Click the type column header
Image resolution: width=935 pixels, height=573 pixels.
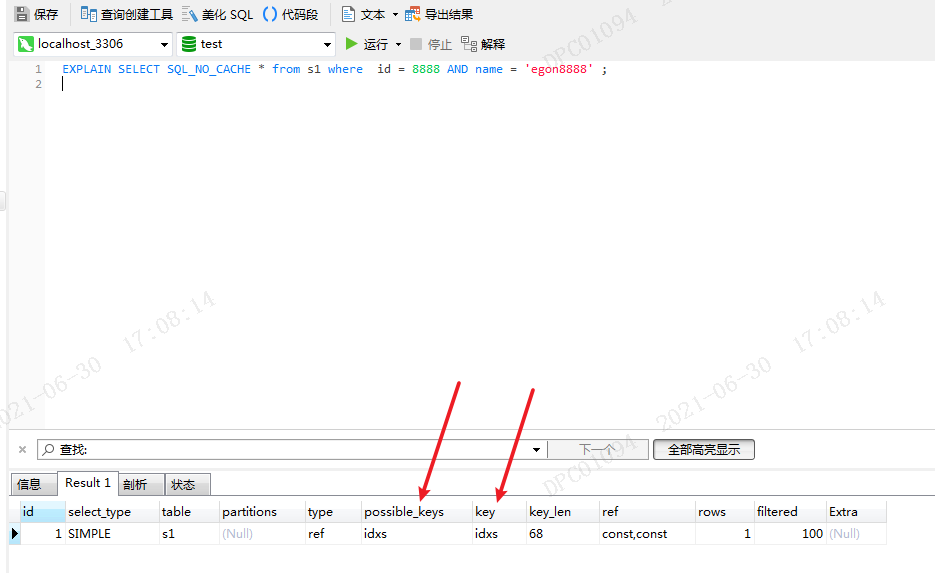(x=333, y=512)
